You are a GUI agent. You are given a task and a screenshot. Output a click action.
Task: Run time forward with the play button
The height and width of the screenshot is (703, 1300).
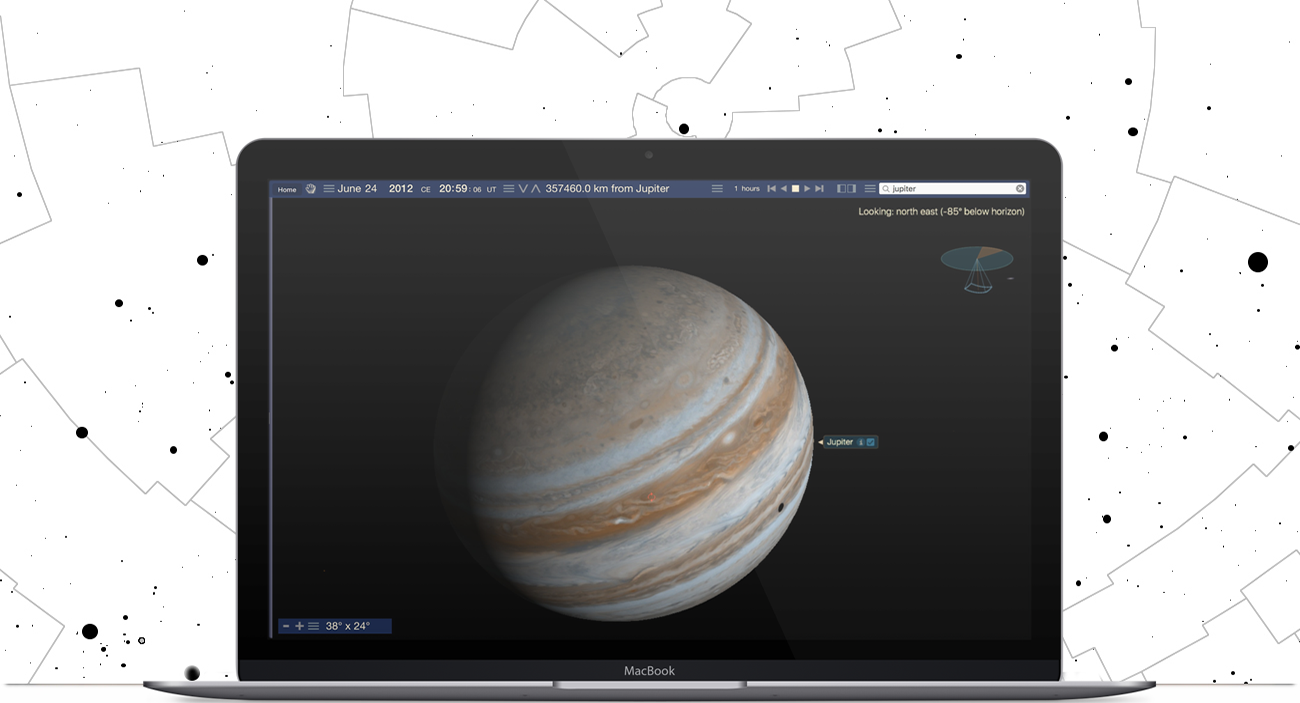[808, 188]
